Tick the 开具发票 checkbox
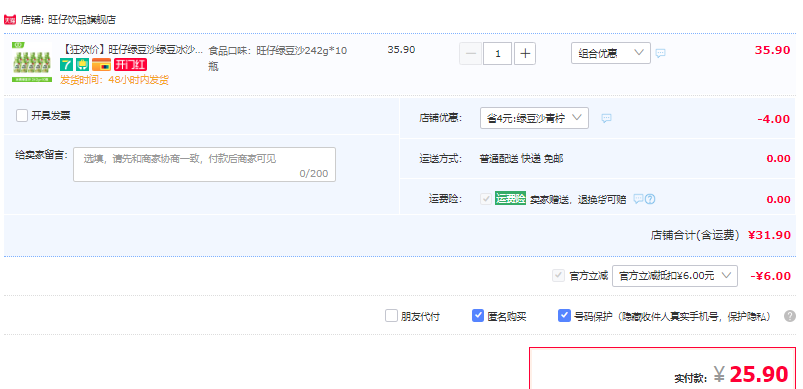803x389 pixels. pos(22,116)
